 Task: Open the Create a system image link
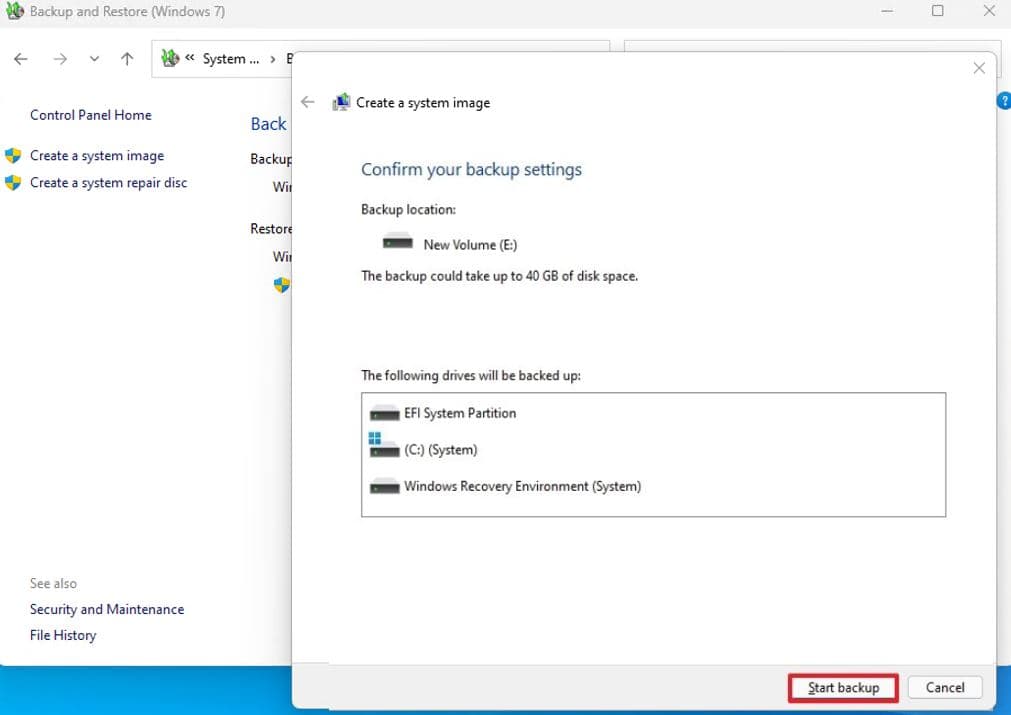click(x=97, y=156)
